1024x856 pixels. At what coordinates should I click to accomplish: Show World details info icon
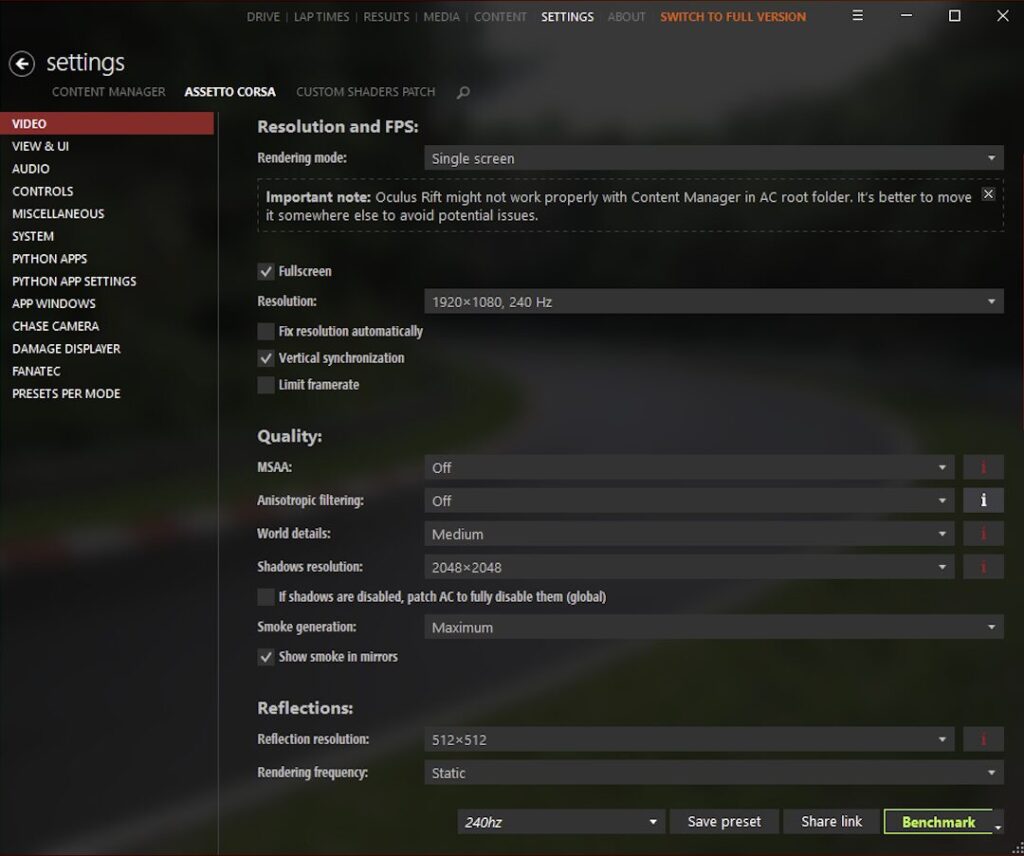click(984, 534)
